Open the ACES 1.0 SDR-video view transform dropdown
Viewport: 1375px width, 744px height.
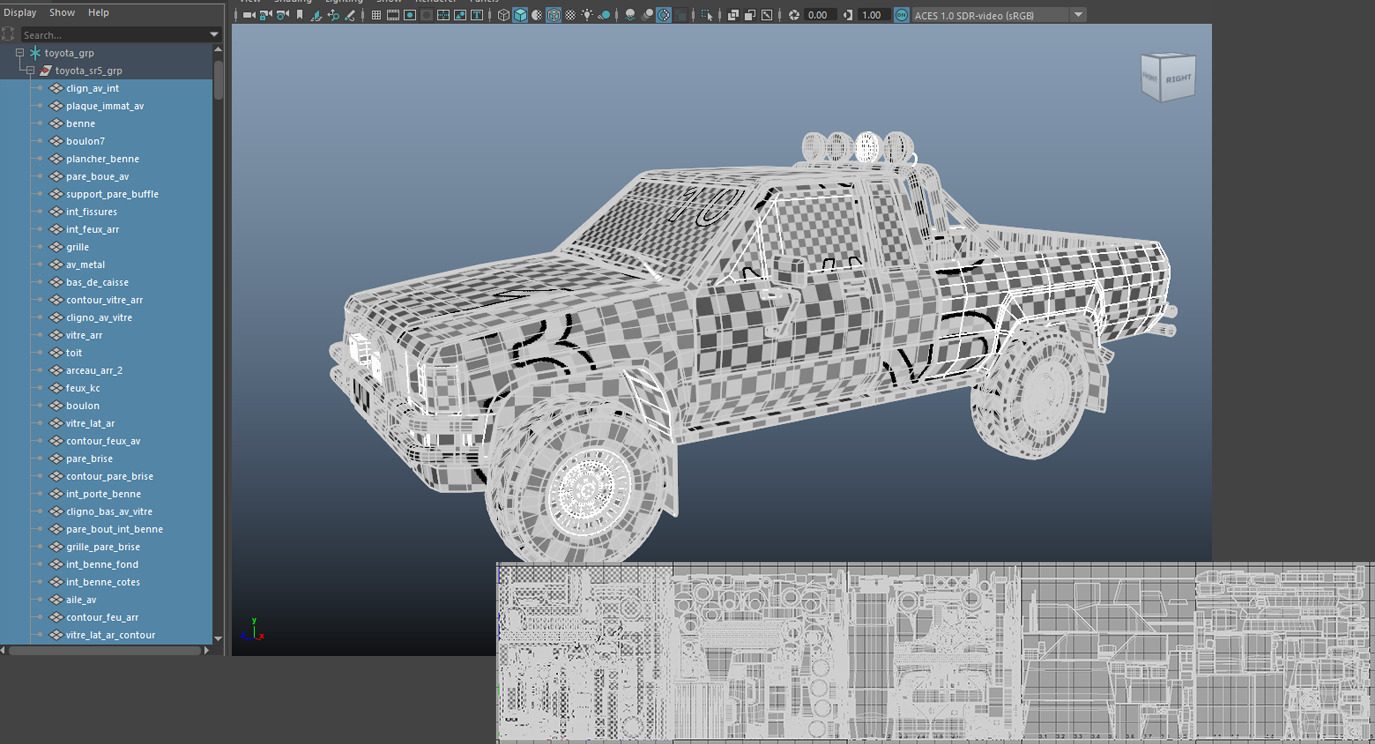(x=999, y=15)
